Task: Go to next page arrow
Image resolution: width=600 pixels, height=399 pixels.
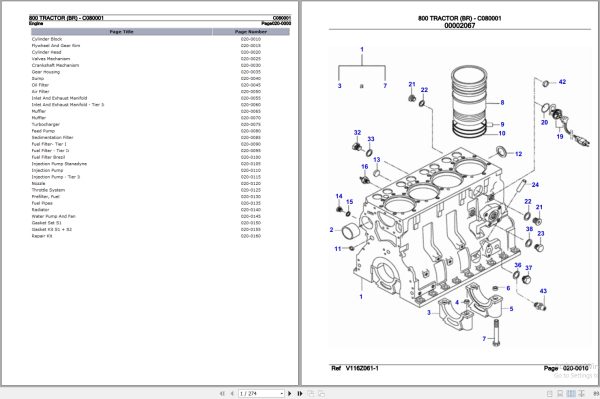Action: [290, 393]
